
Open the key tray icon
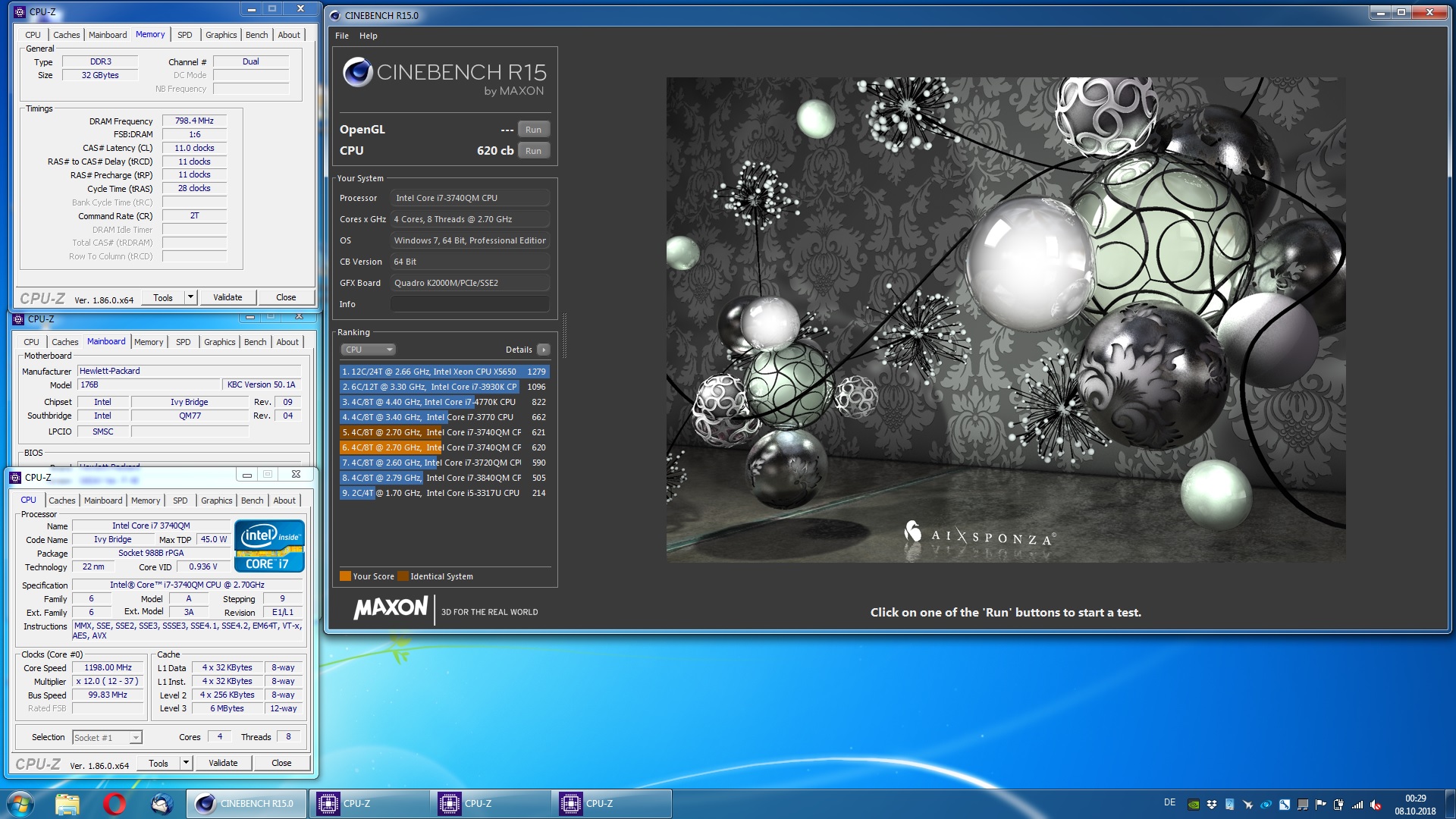[x=1285, y=805]
